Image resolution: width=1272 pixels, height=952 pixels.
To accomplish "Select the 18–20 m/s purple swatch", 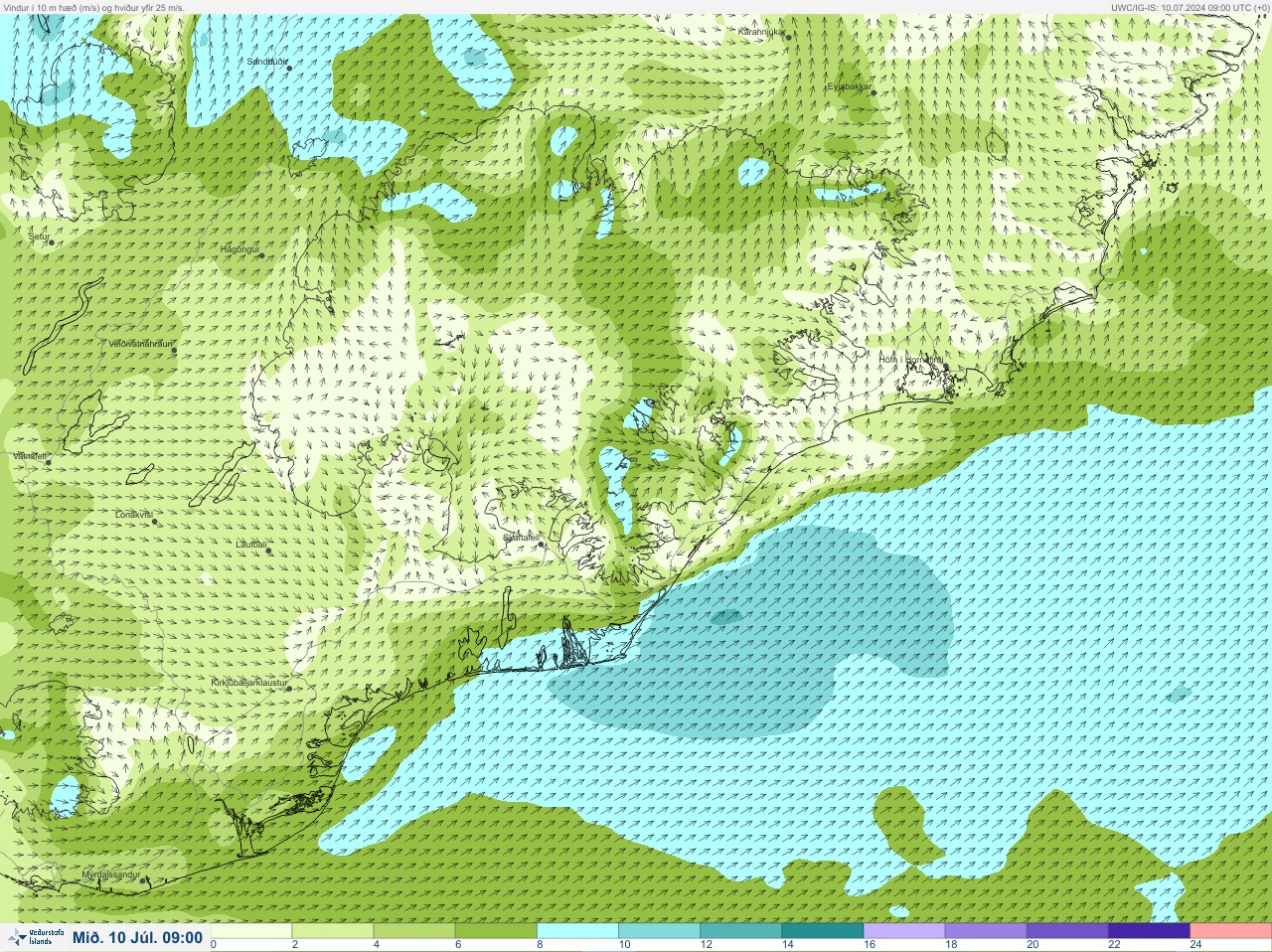I will (x=985, y=931).
